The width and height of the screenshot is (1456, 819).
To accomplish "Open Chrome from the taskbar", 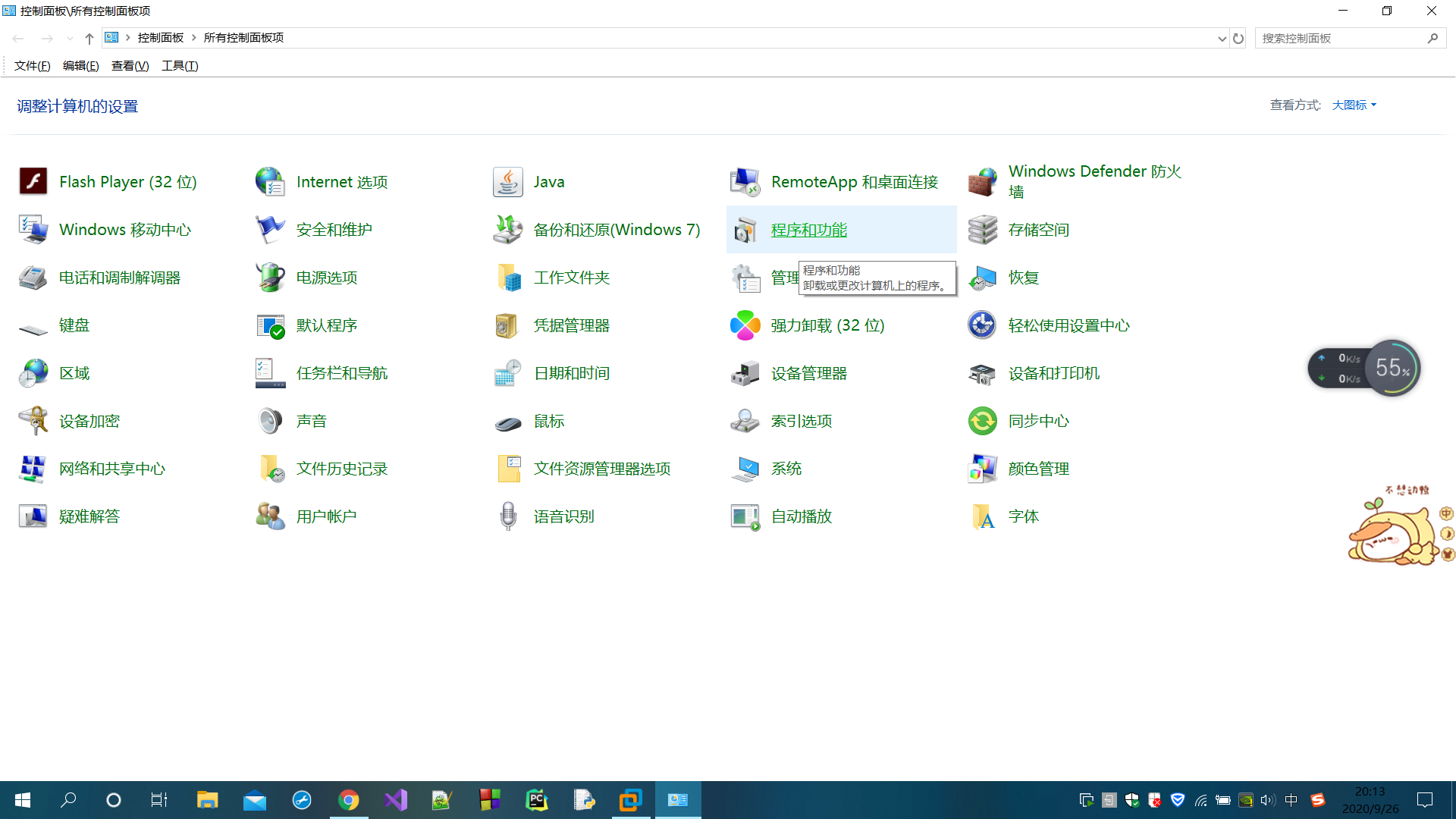I will pos(348,800).
